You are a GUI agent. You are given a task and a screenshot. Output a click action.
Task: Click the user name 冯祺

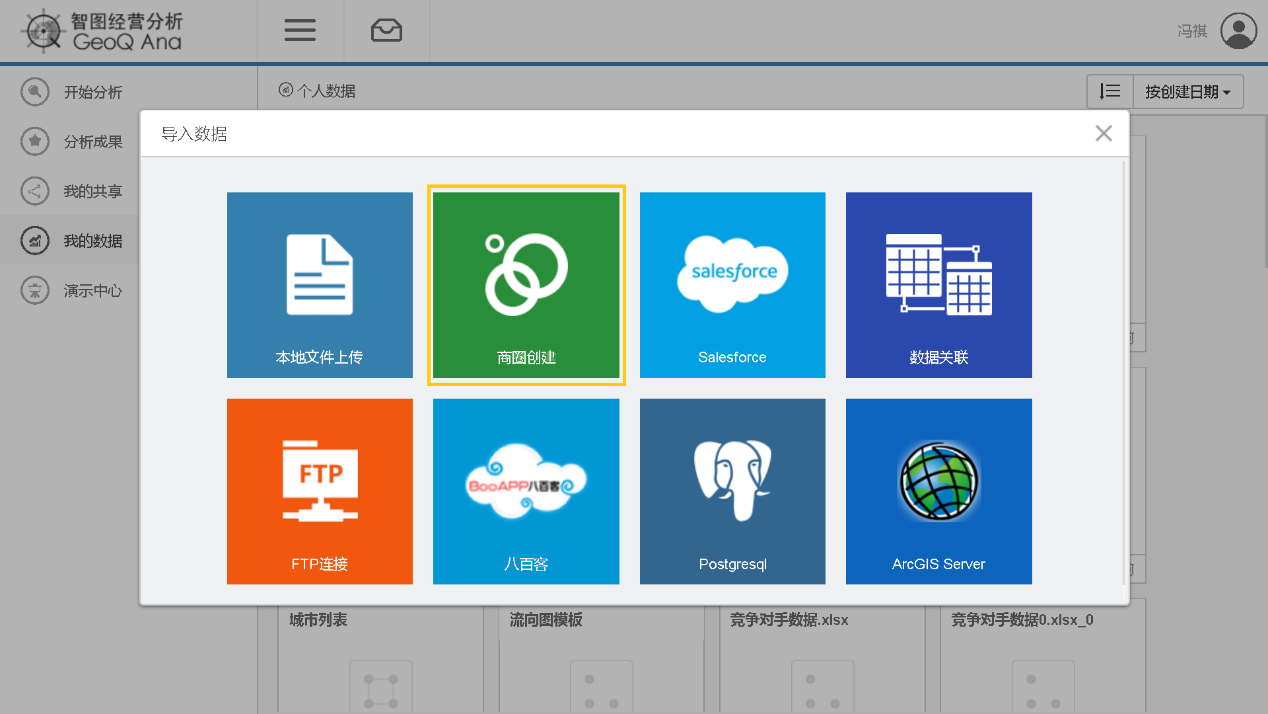click(1192, 31)
